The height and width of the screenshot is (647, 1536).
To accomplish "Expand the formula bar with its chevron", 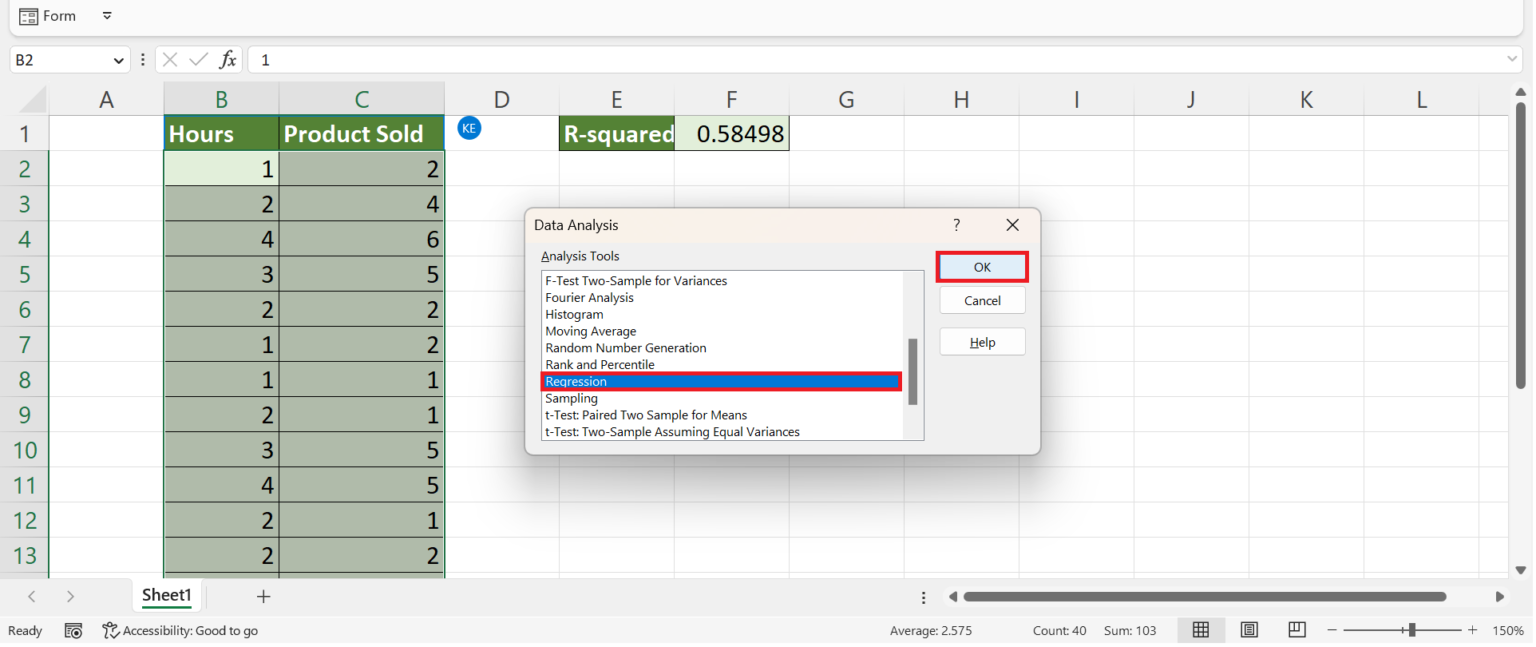I will click(x=1510, y=59).
